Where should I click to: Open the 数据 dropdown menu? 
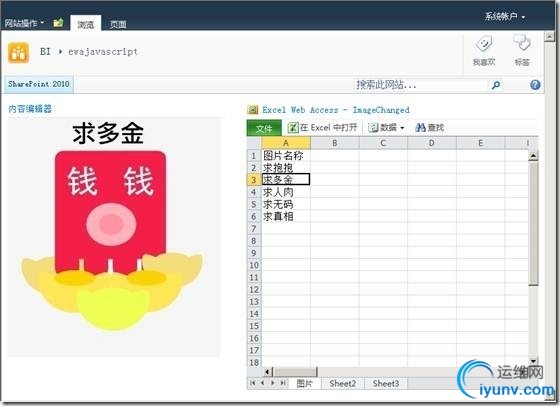pyautogui.click(x=386, y=127)
